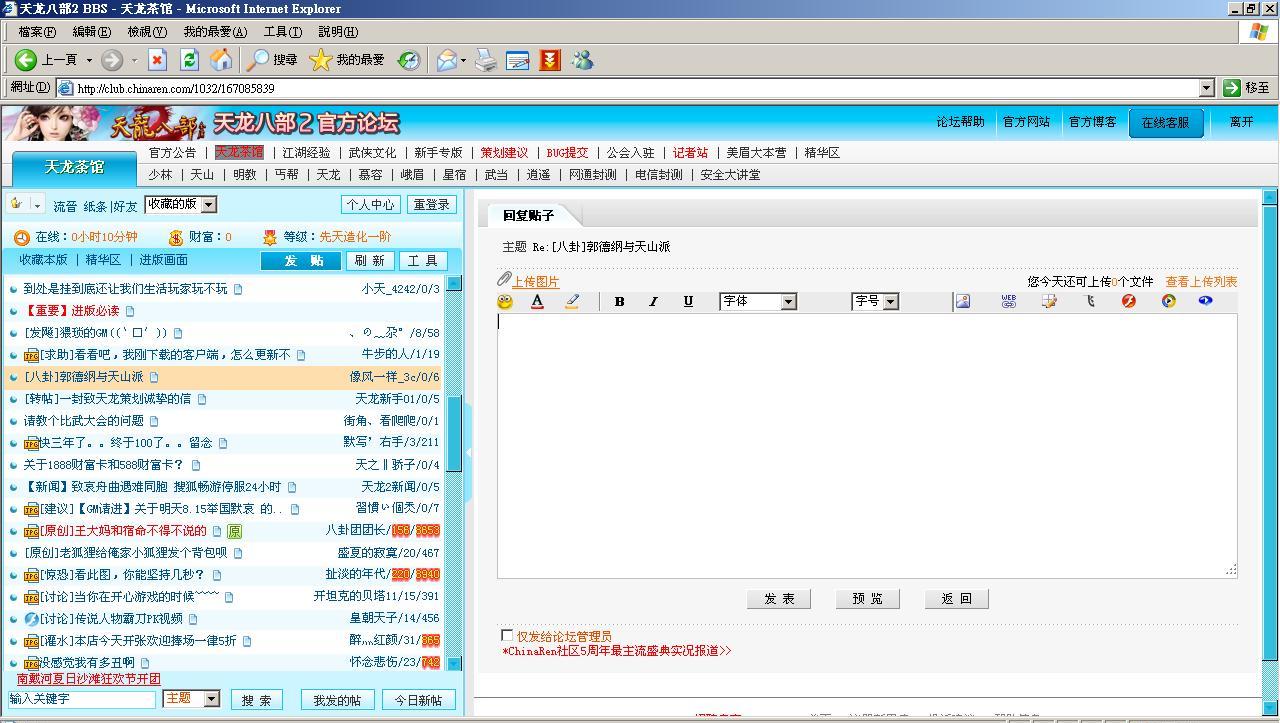Open the 主题 search type dropdown
Viewport: 1280px width, 723px height.
pos(191,699)
